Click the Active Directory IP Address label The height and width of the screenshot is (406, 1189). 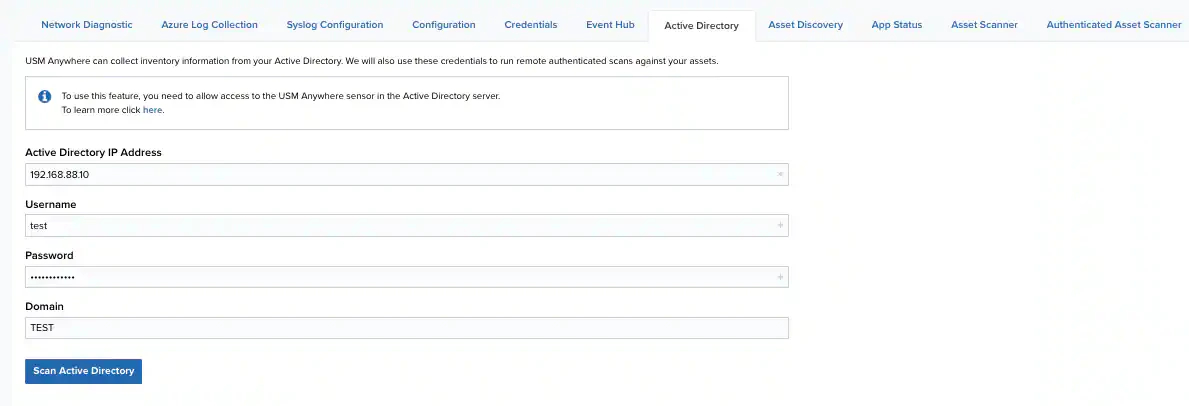click(x=93, y=153)
